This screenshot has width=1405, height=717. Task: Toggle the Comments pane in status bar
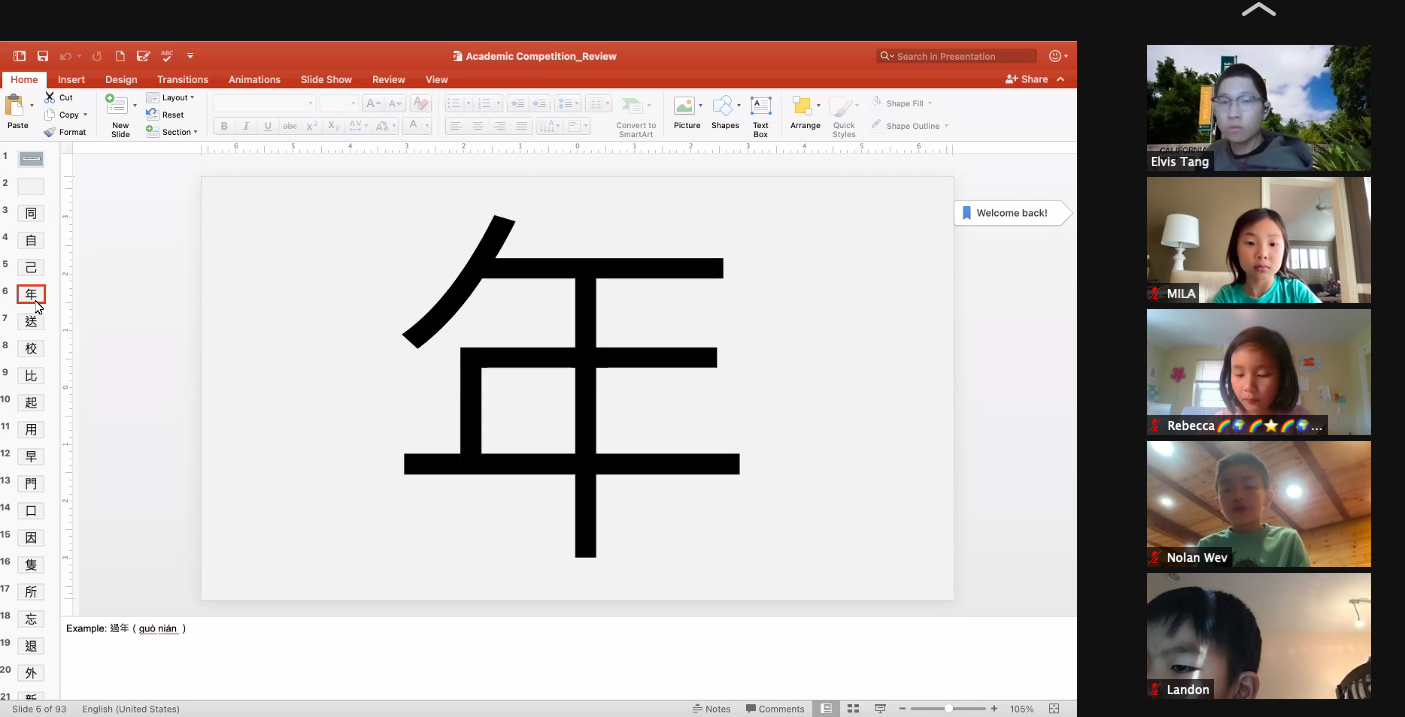tap(775, 709)
